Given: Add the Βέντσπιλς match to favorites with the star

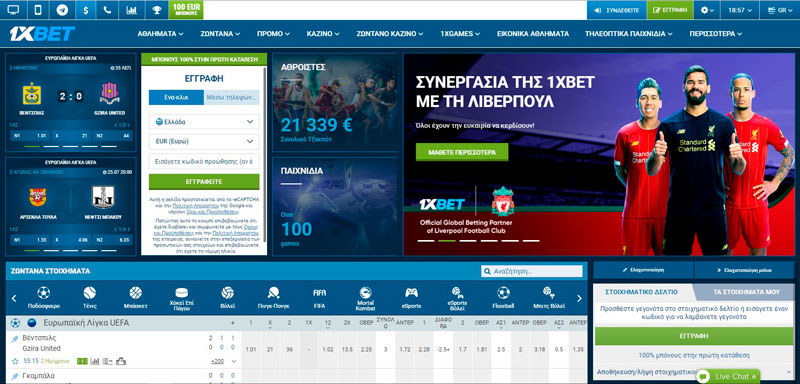Looking at the screenshot, I should coord(15,361).
